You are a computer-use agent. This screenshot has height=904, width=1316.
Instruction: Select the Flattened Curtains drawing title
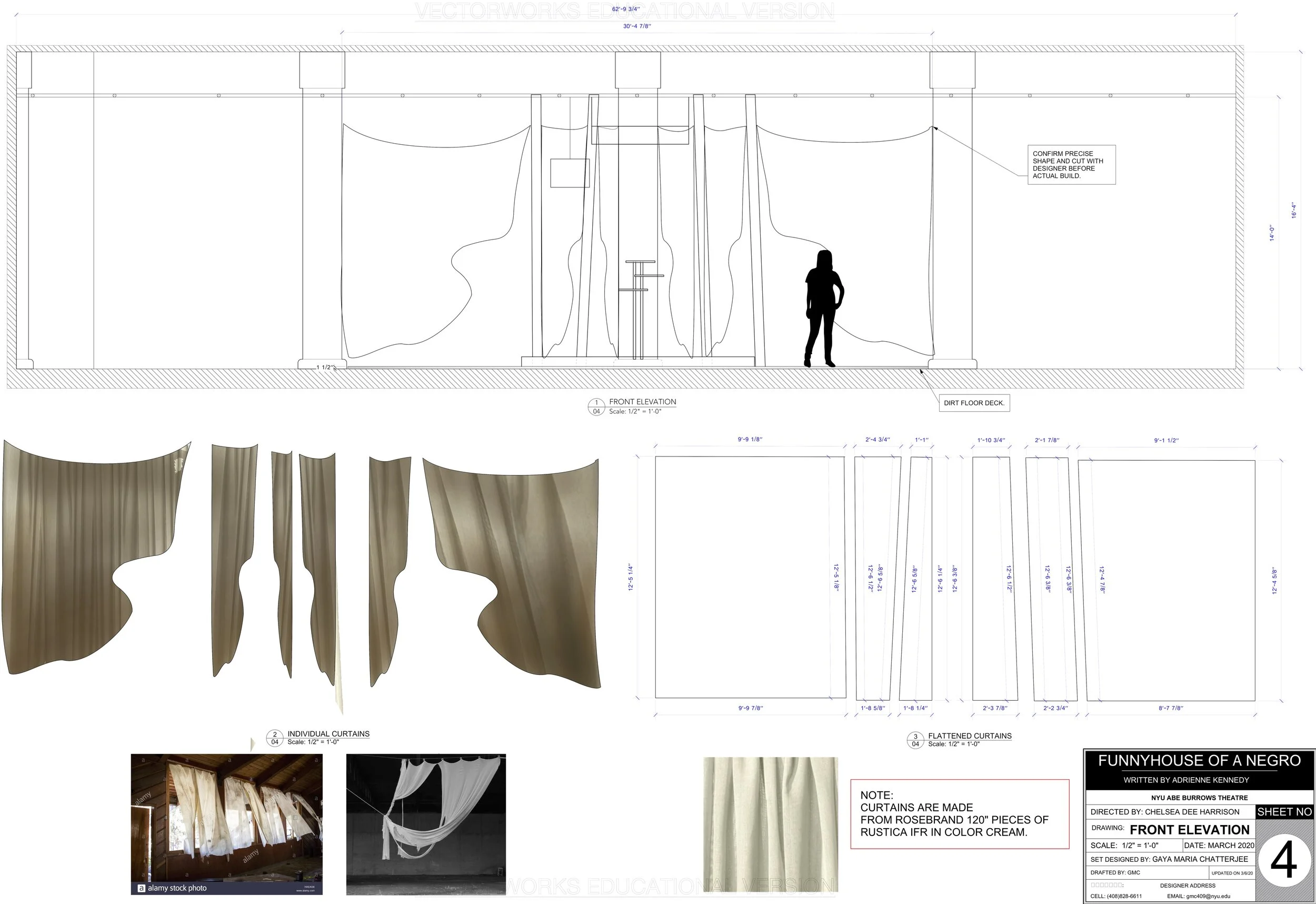click(x=970, y=736)
